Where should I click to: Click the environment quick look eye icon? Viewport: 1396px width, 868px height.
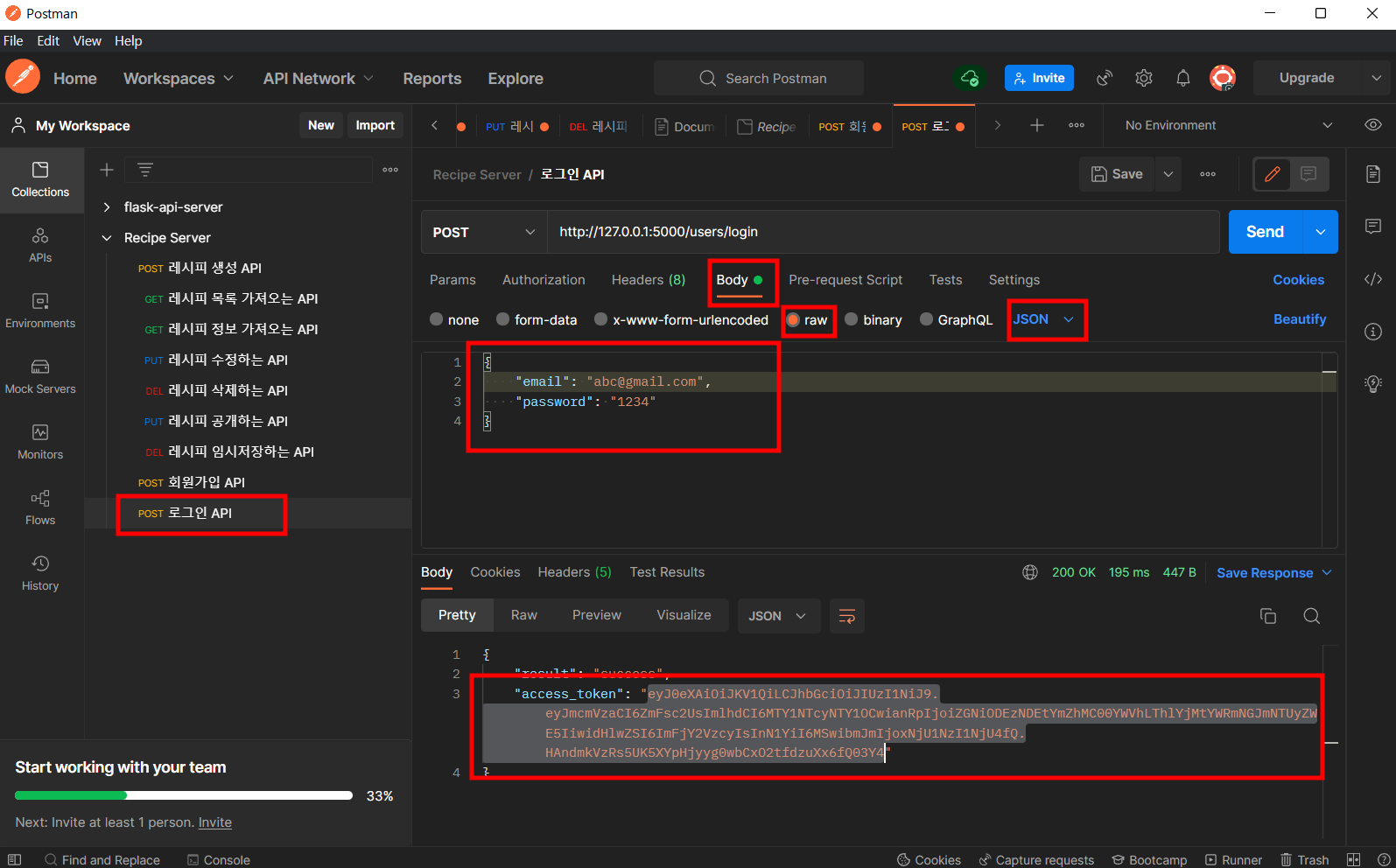pos(1373,125)
